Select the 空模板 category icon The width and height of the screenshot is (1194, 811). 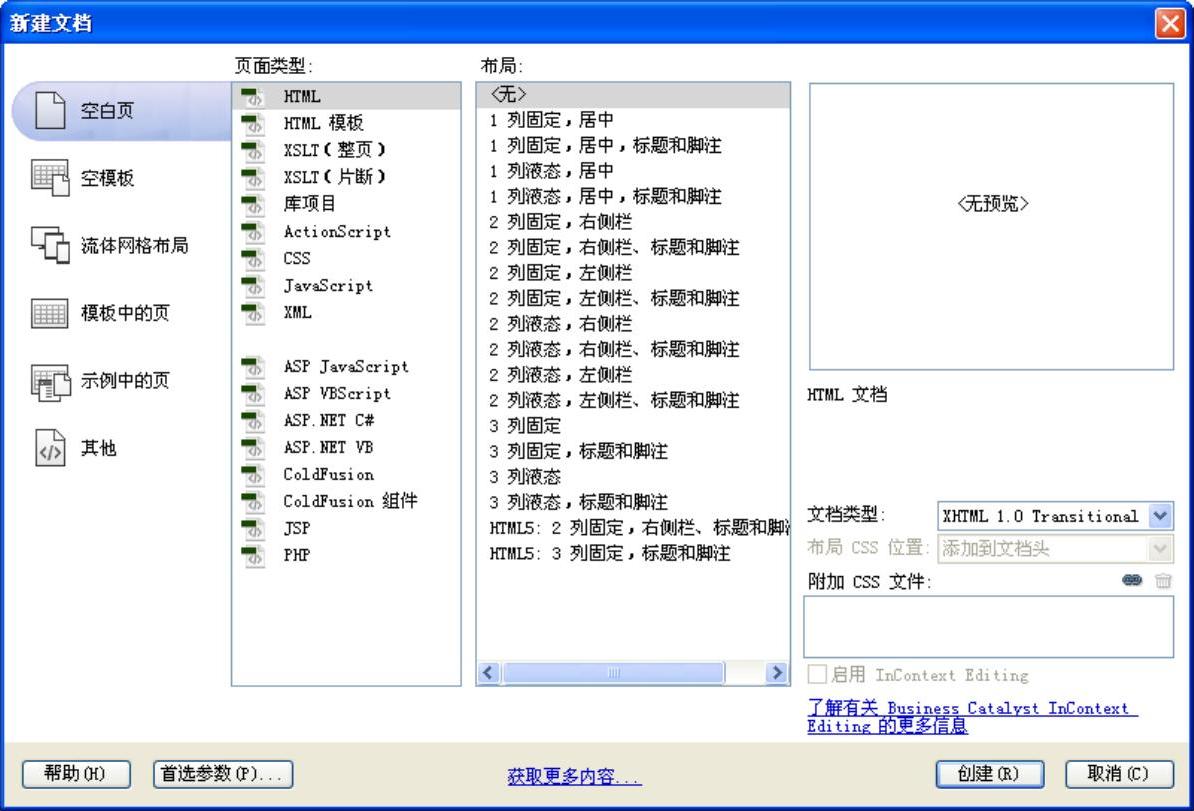(50, 177)
